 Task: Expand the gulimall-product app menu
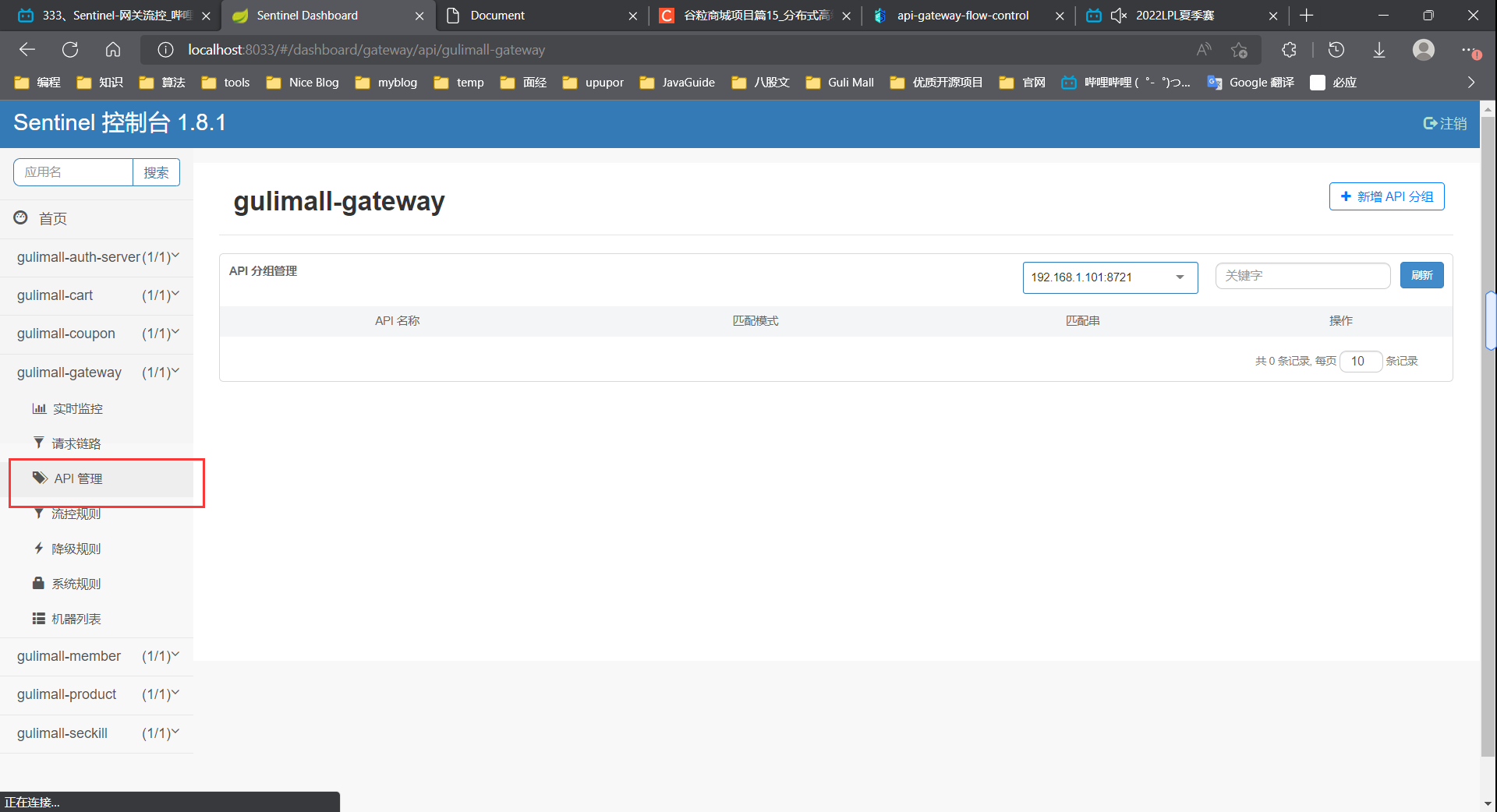(97, 694)
